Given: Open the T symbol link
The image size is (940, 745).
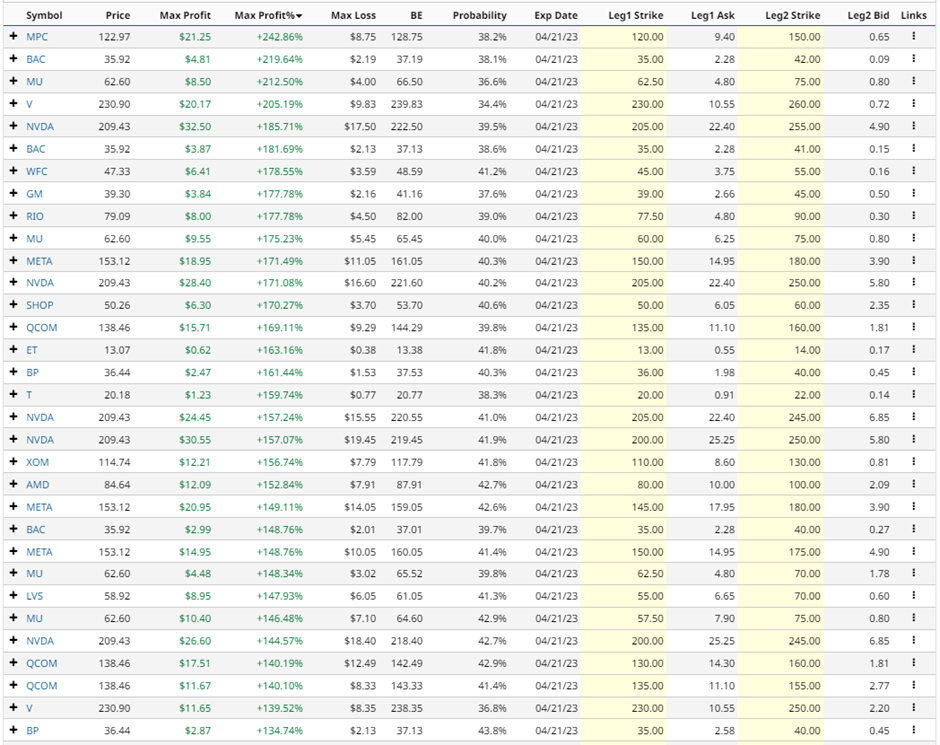Looking at the screenshot, I should tap(29, 395).
